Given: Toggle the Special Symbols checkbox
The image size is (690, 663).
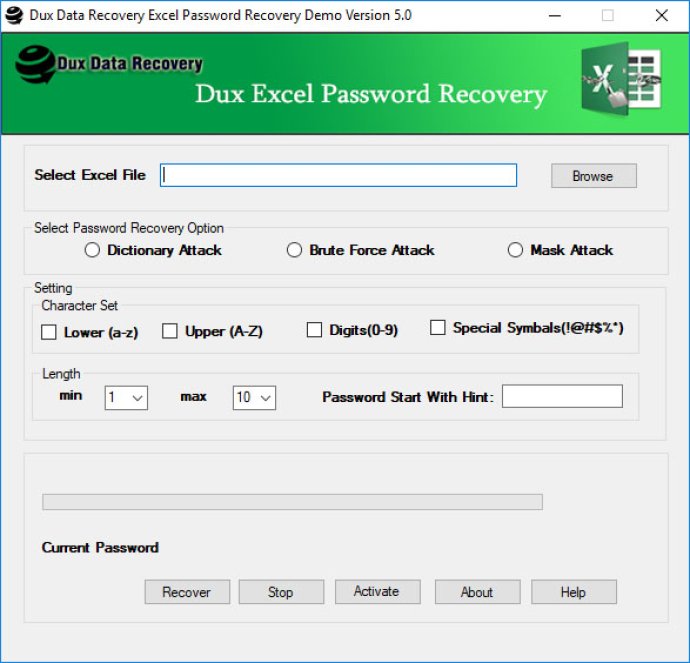Looking at the screenshot, I should point(437,327).
